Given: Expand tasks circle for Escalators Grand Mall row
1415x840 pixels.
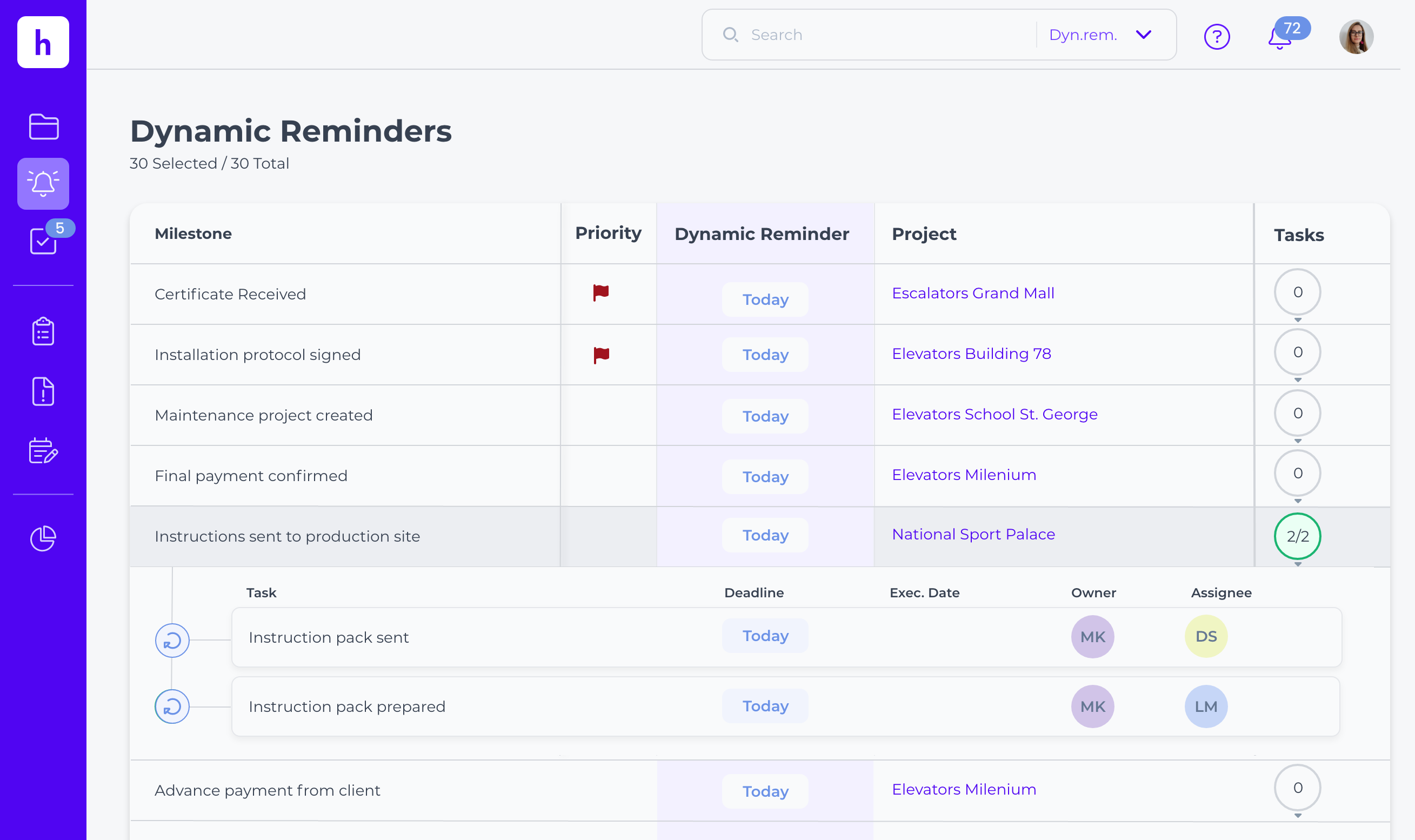Looking at the screenshot, I should [1297, 292].
